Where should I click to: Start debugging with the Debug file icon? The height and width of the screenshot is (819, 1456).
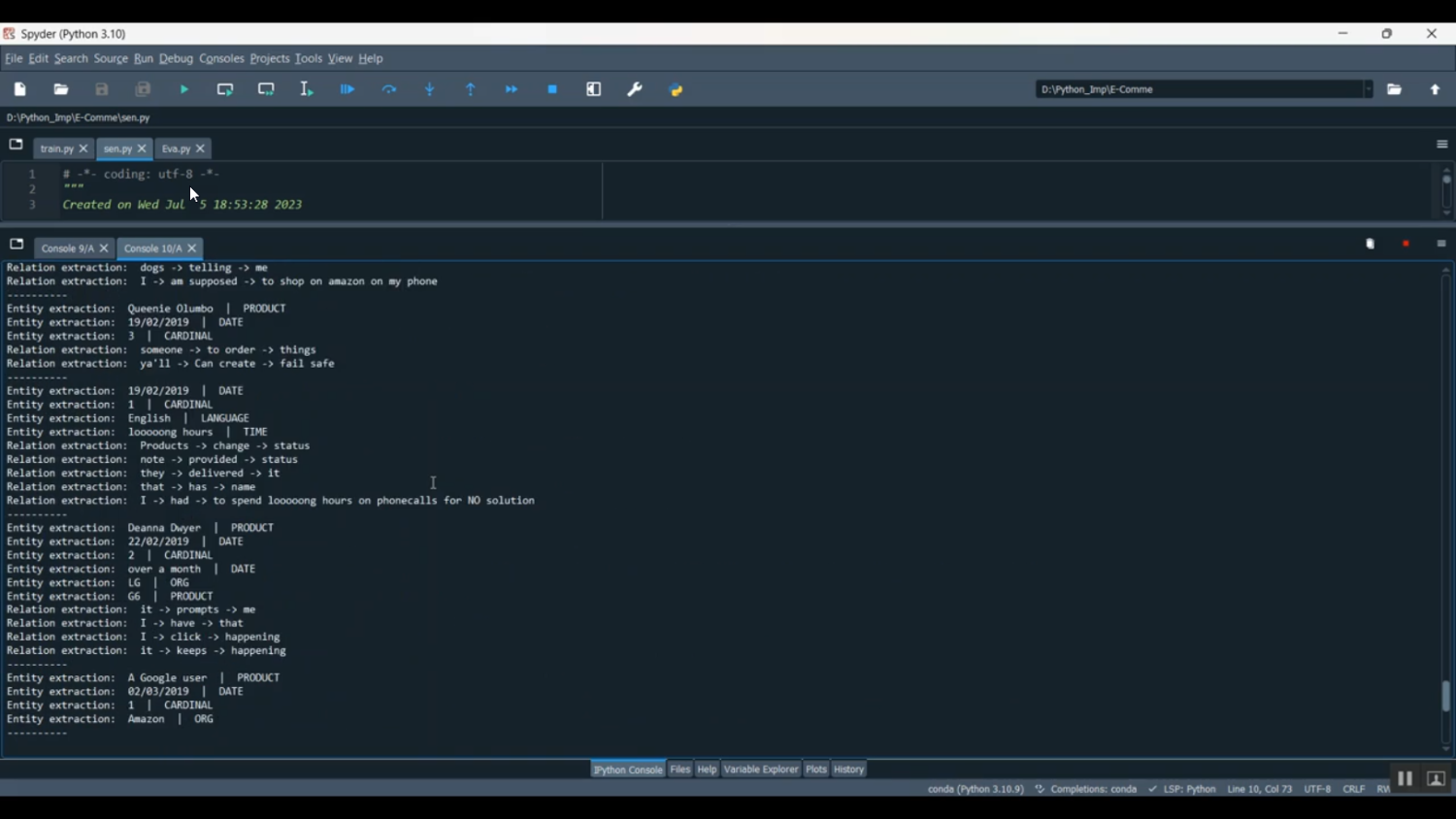pyautogui.click(x=347, y=89)
